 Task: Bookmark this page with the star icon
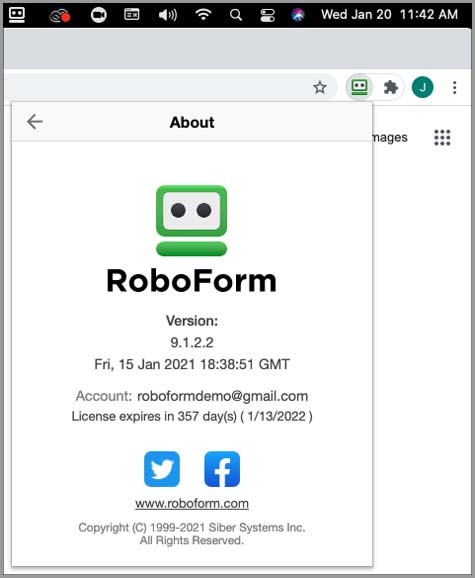point(319,88)
